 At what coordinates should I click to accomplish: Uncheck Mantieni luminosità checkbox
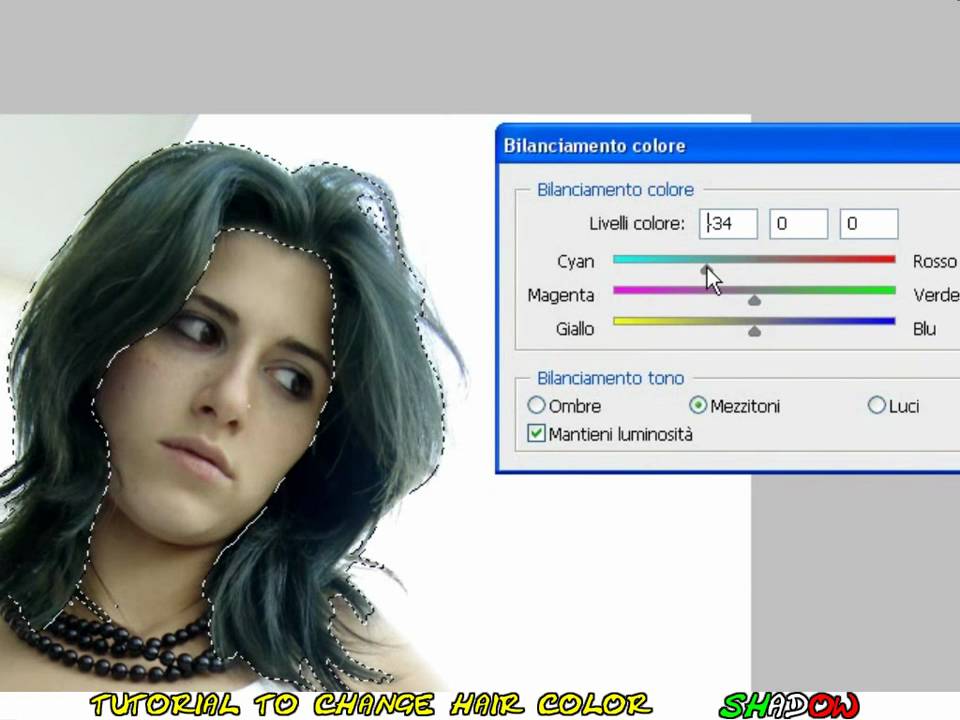point(536,434)
